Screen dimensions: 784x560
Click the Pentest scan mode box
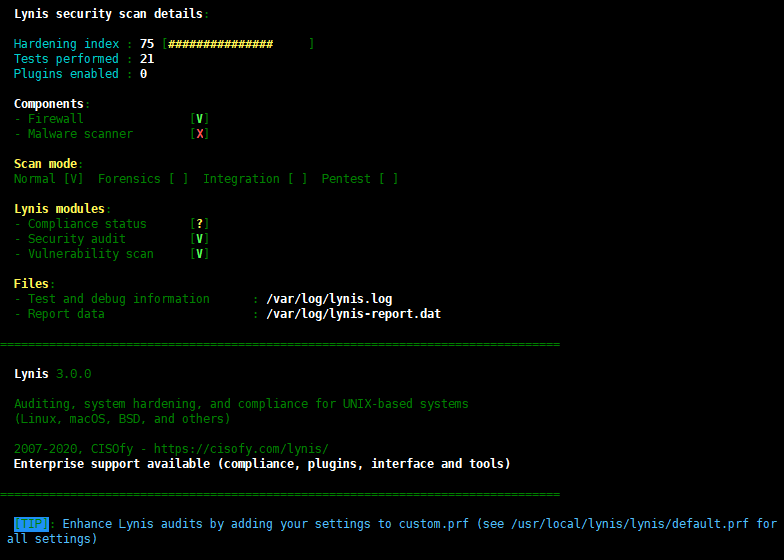388,179
